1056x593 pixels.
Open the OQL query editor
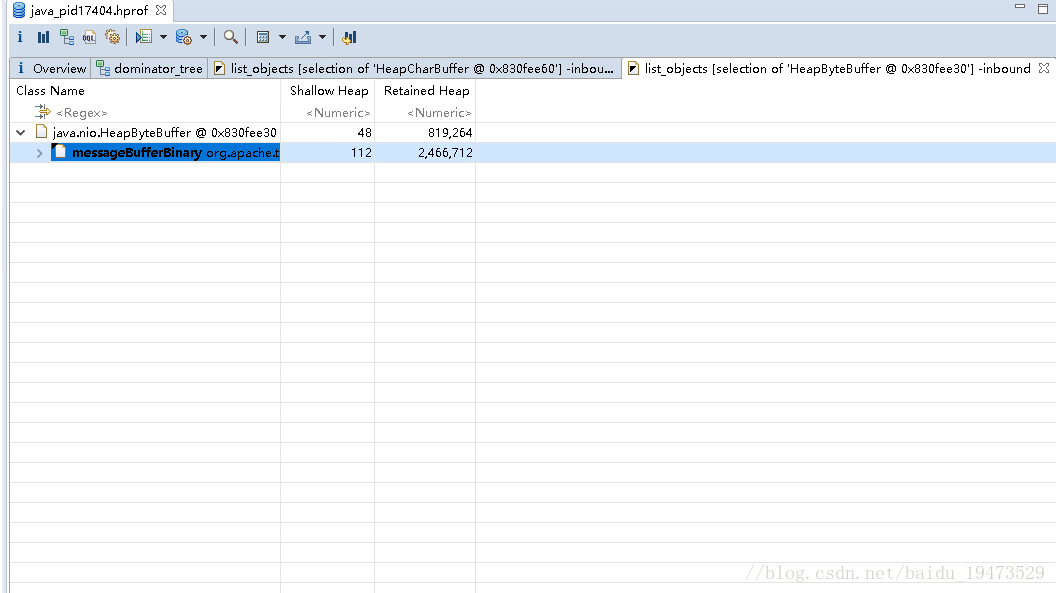coord(90,37)
